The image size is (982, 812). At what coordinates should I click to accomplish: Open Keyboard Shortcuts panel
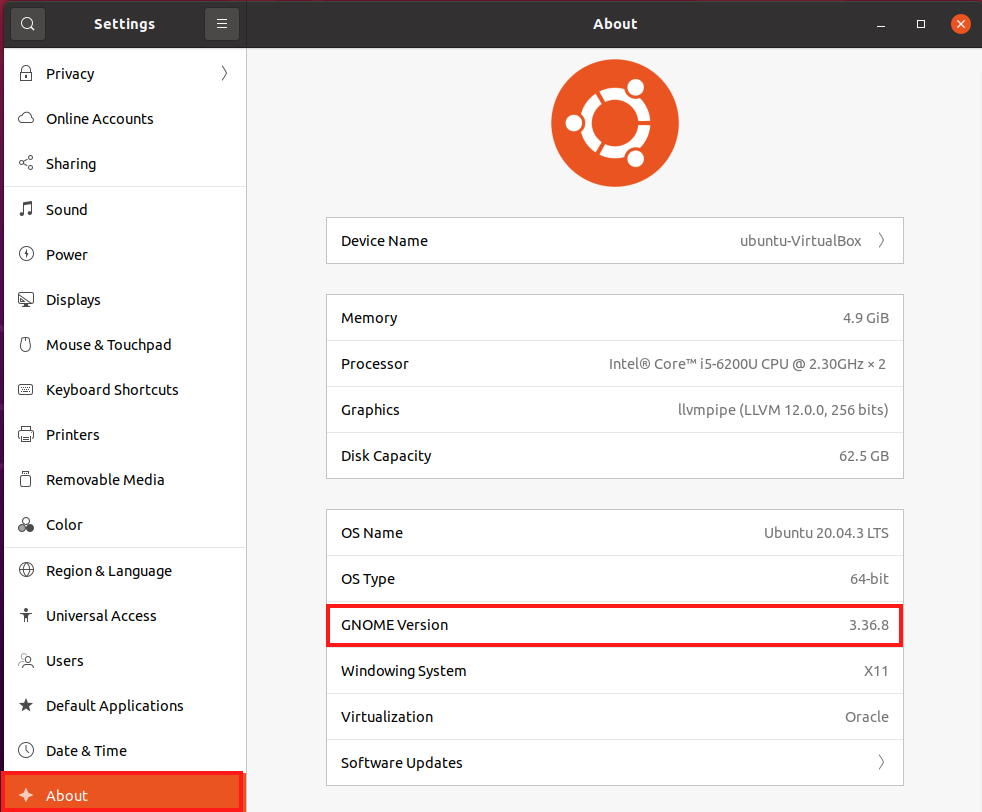coord(125,389)
